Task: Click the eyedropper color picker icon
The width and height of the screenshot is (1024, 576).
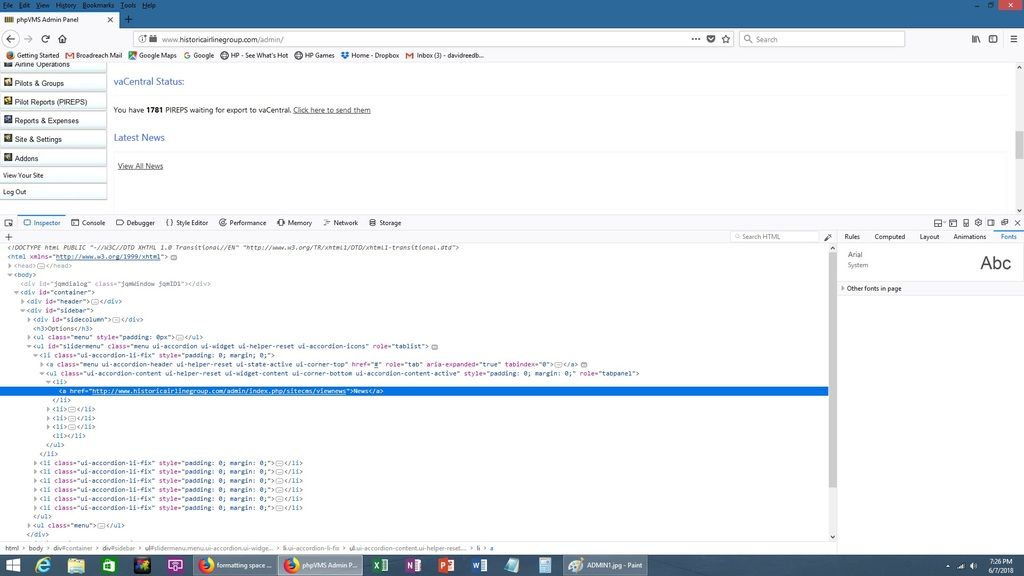Action: click(x=828, y=237)
